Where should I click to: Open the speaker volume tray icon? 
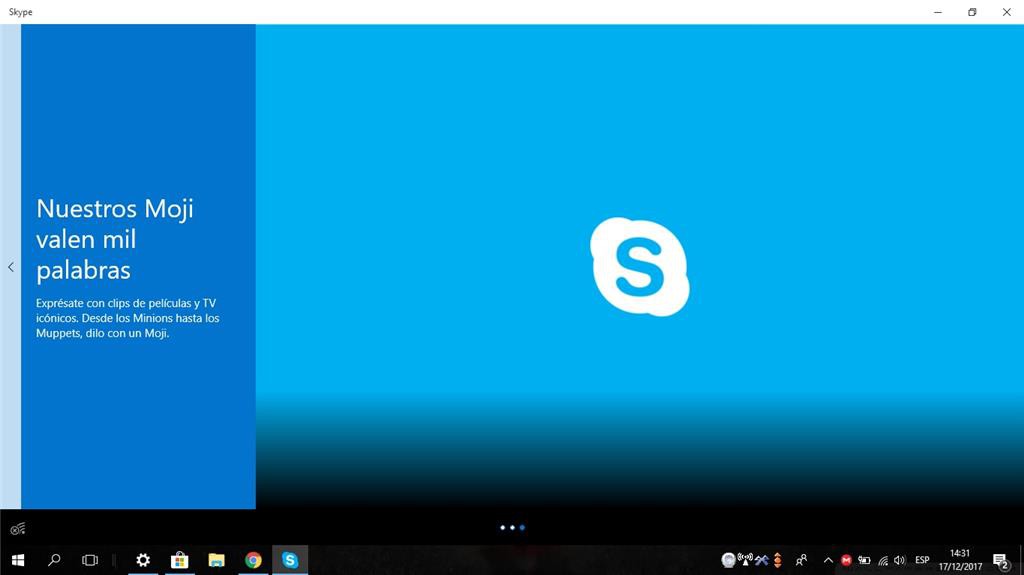(900, 560)
